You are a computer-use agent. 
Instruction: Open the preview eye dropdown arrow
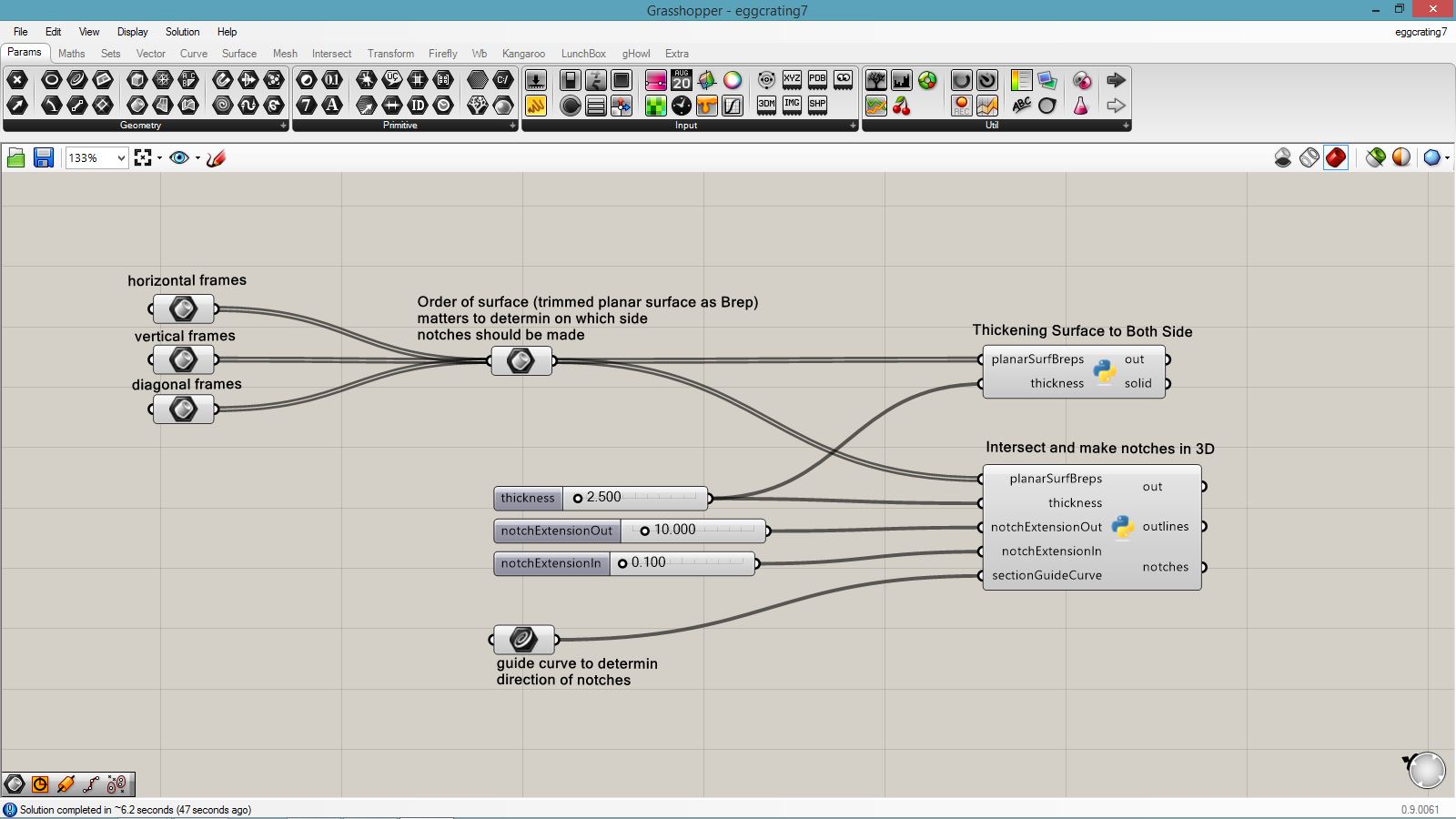197,158
